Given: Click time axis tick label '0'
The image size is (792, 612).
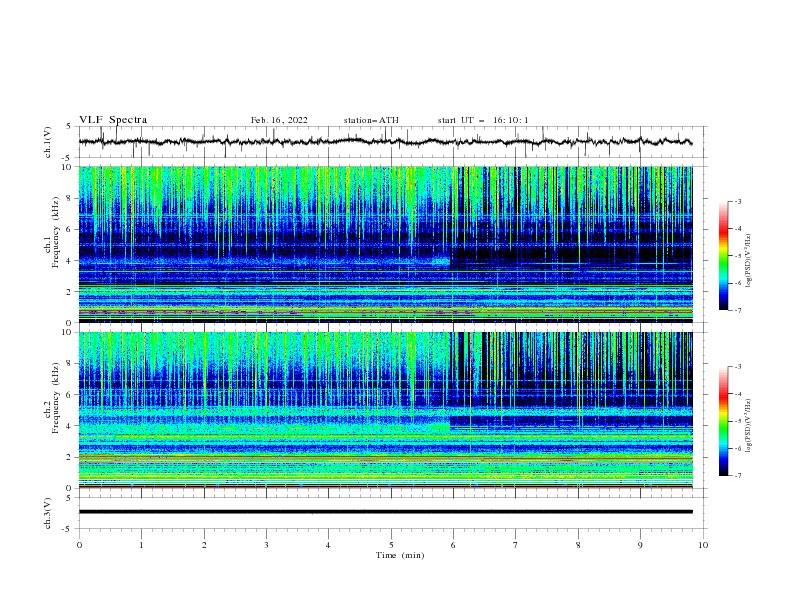Looking at the screenshot, I should click(x=79, y=545).
